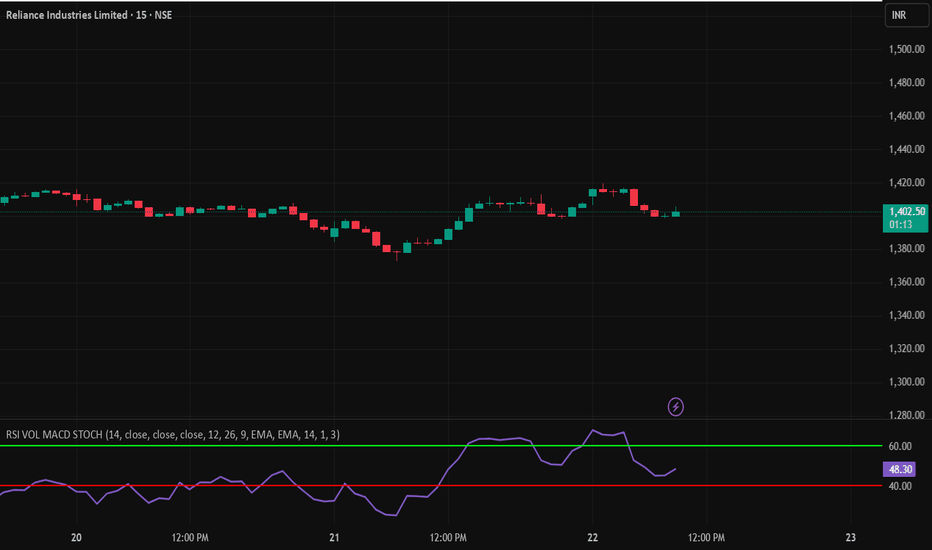Click the Reliance Industries Limited symbol title
Image resolution: width=932 pixels, height=550 pixels.
click(89, 15)
